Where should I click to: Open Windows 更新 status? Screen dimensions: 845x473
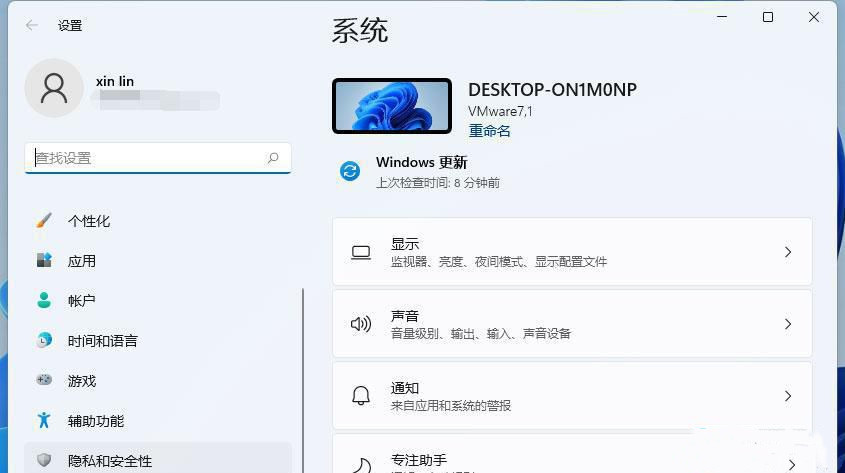pyautogui.click(x=420, y=172)
